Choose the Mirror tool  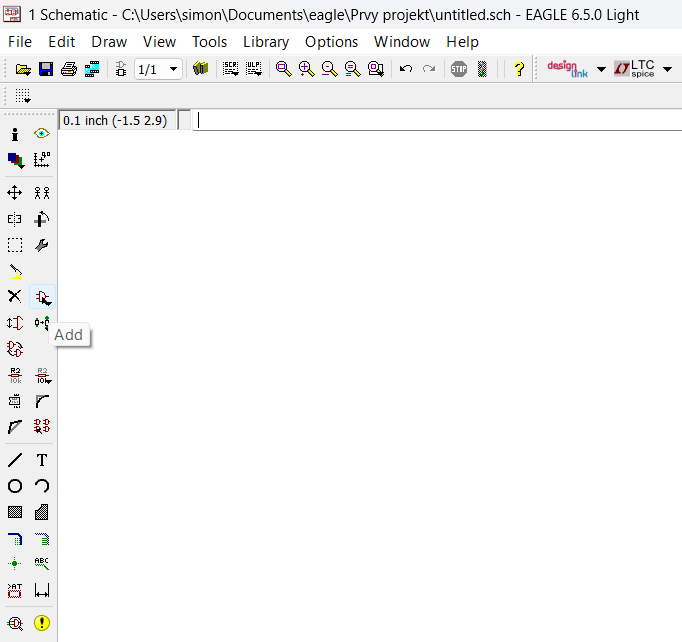pyautogui.click(x=15, y=219)
